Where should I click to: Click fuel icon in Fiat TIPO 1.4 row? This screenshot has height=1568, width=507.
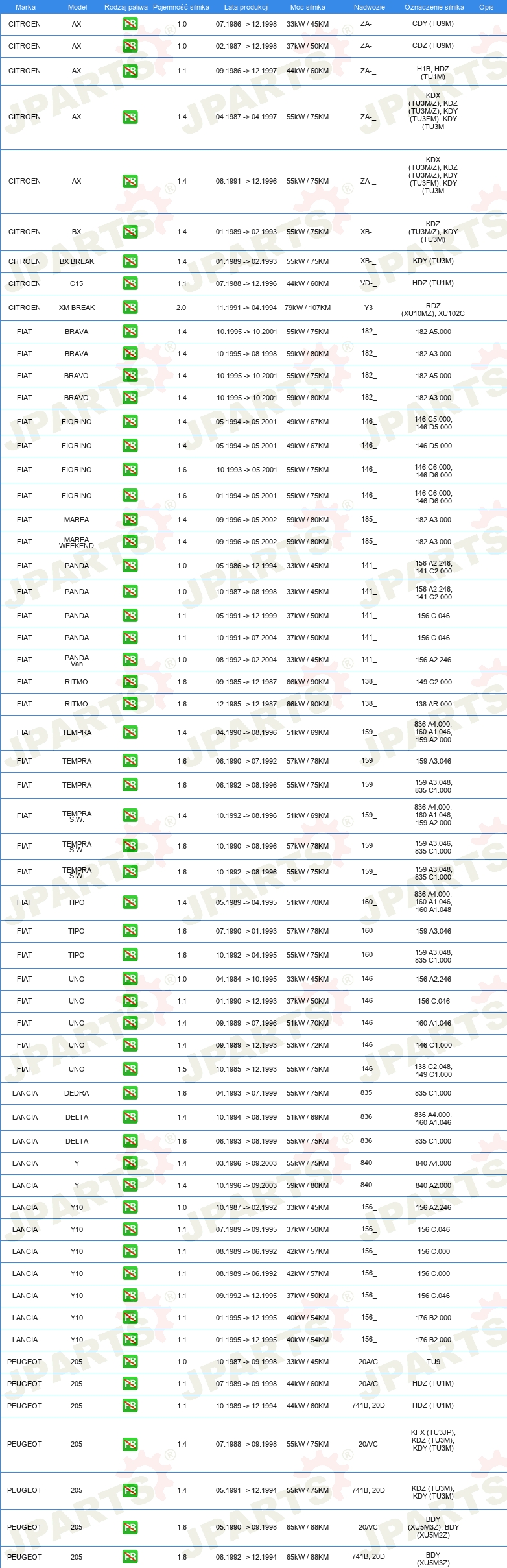tap(130, 902)
